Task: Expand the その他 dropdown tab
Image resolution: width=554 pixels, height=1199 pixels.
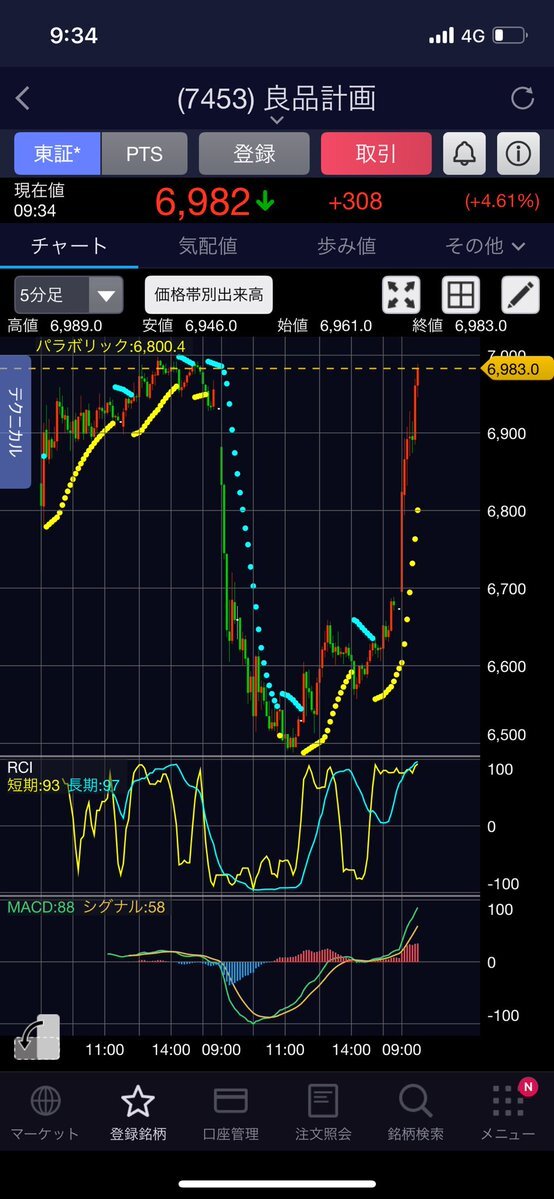Action: [485, 245]
